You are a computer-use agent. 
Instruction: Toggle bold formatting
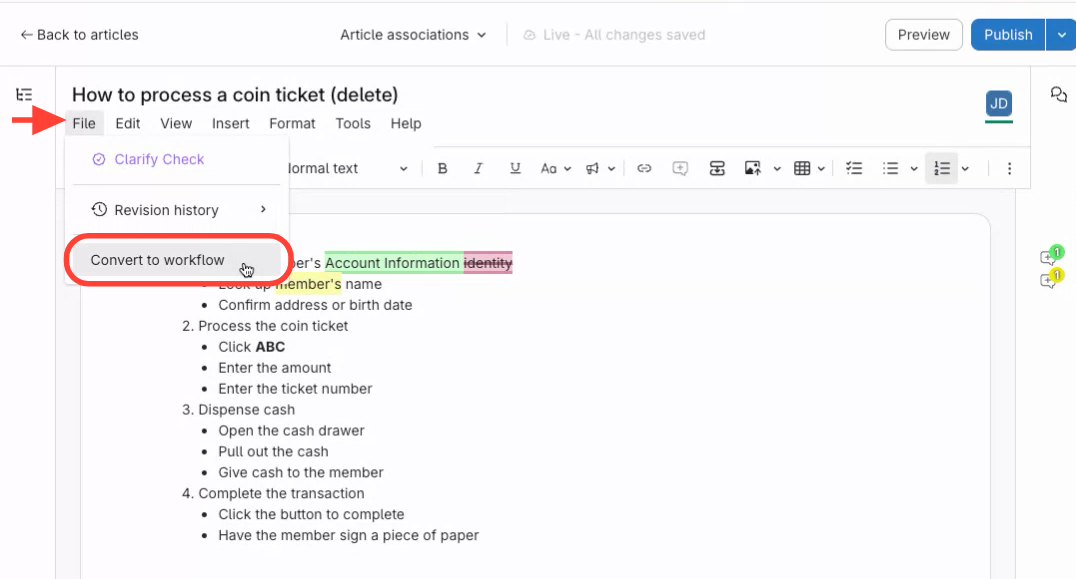click(x=442, y=169)
